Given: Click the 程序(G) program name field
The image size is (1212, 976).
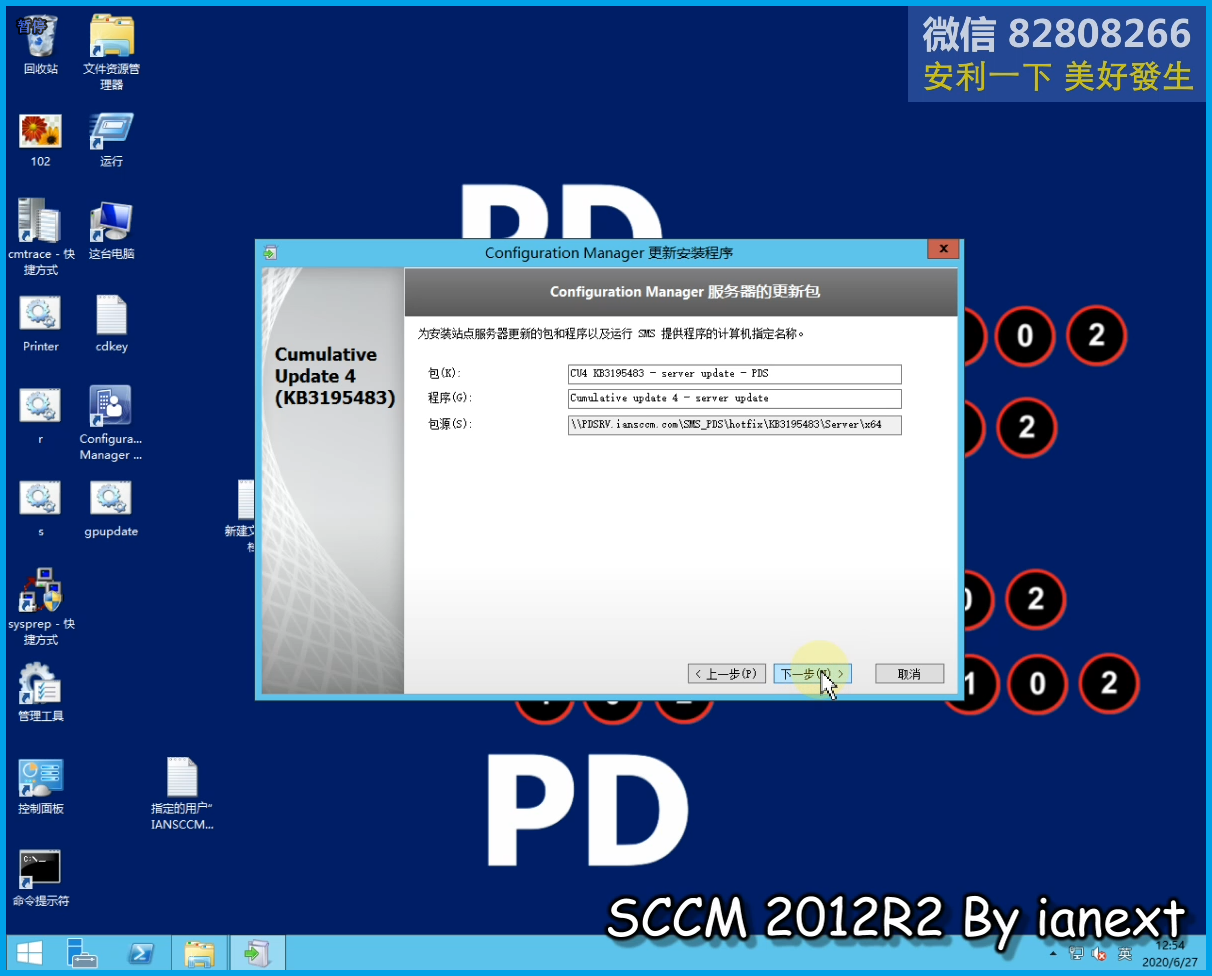Looking at the screenshot, I should point(735,399).
